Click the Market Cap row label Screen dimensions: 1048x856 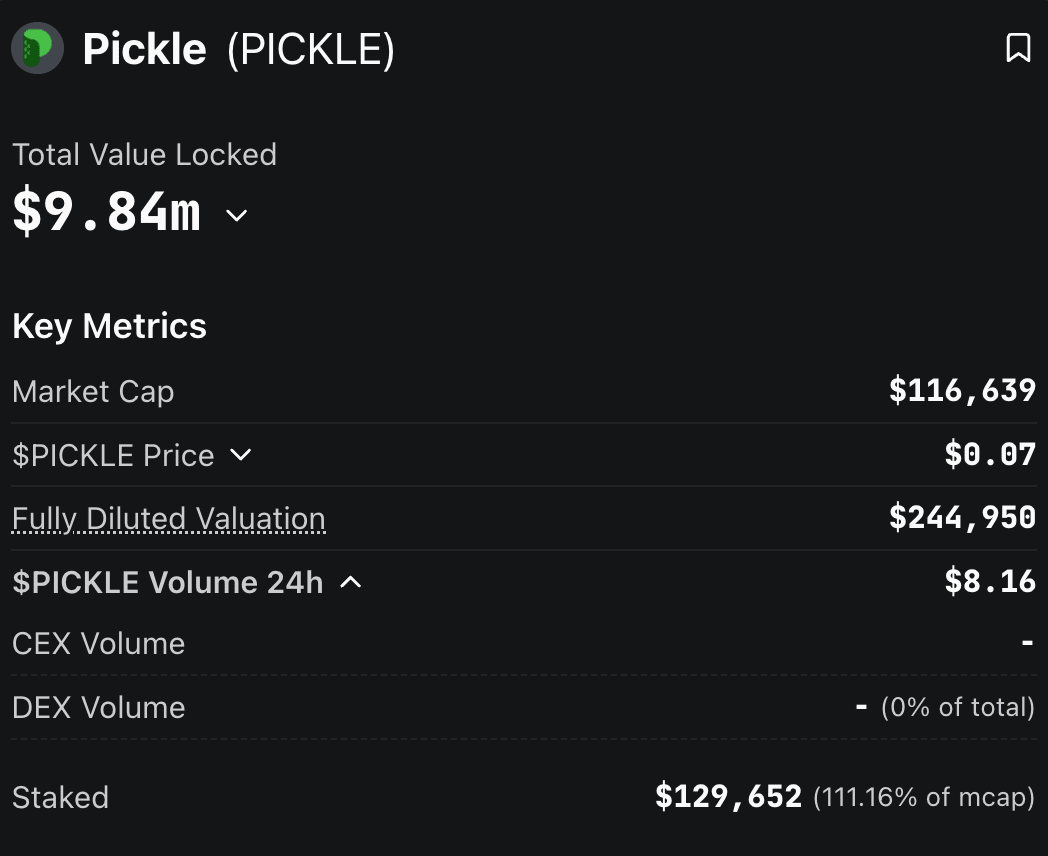93,392
